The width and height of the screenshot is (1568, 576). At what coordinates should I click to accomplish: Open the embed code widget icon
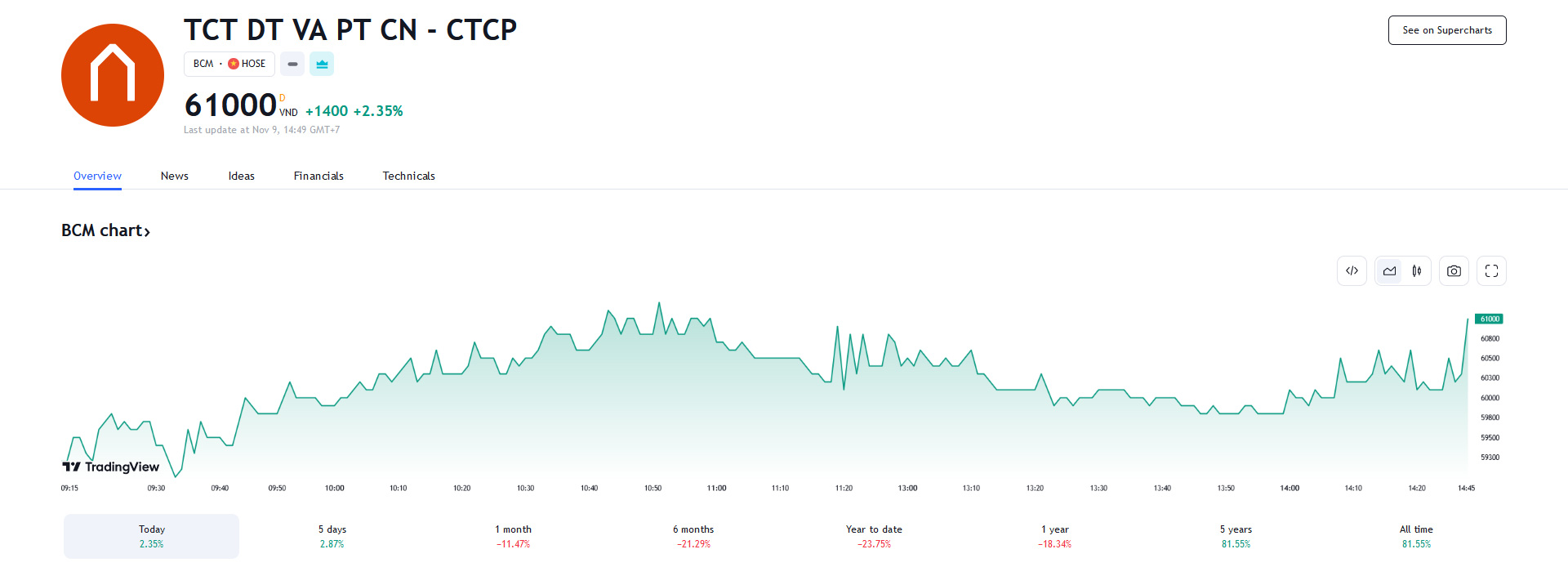pos(1352,271)
